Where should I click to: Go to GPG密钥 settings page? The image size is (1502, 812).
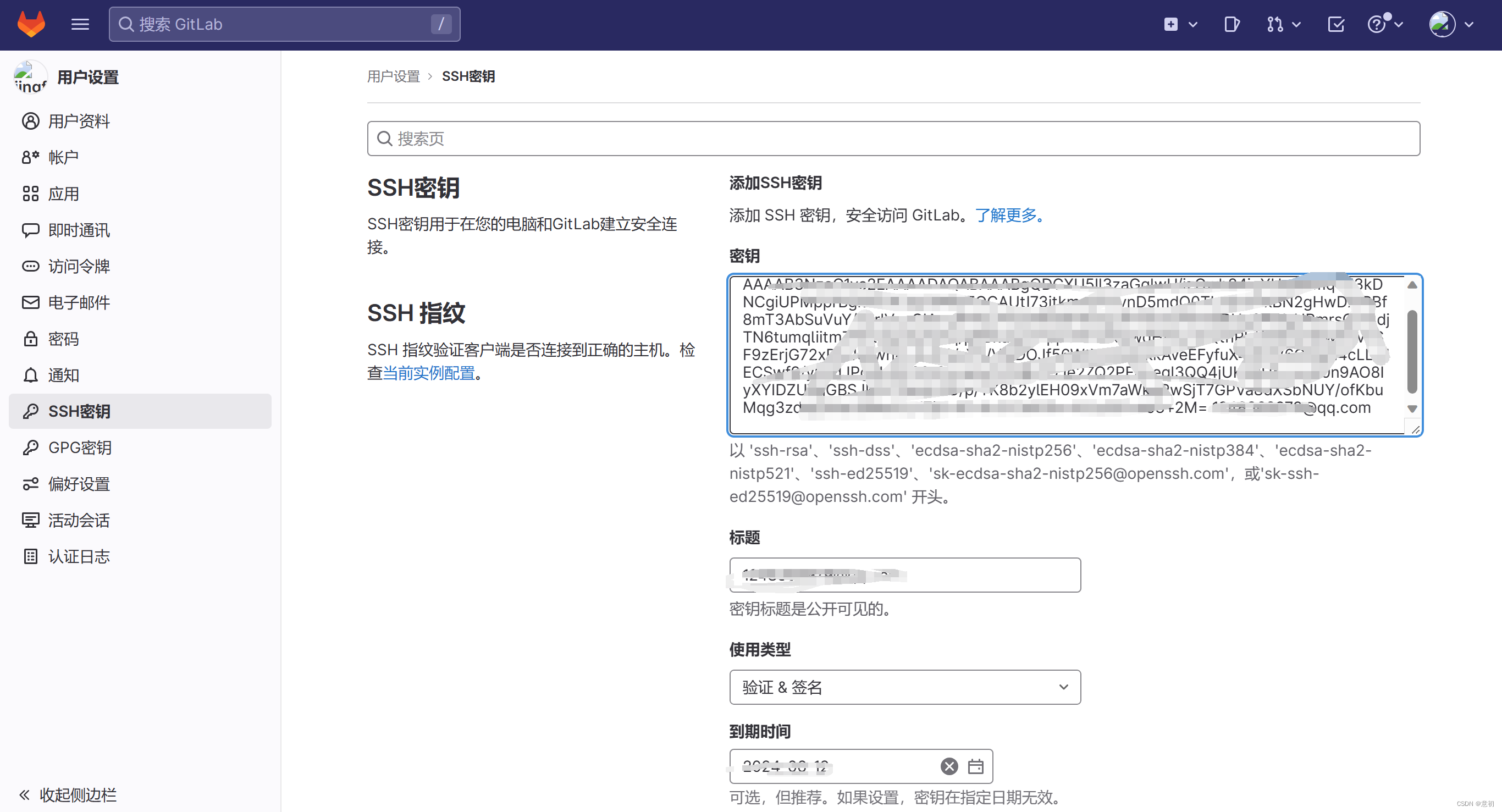(140, 448)
